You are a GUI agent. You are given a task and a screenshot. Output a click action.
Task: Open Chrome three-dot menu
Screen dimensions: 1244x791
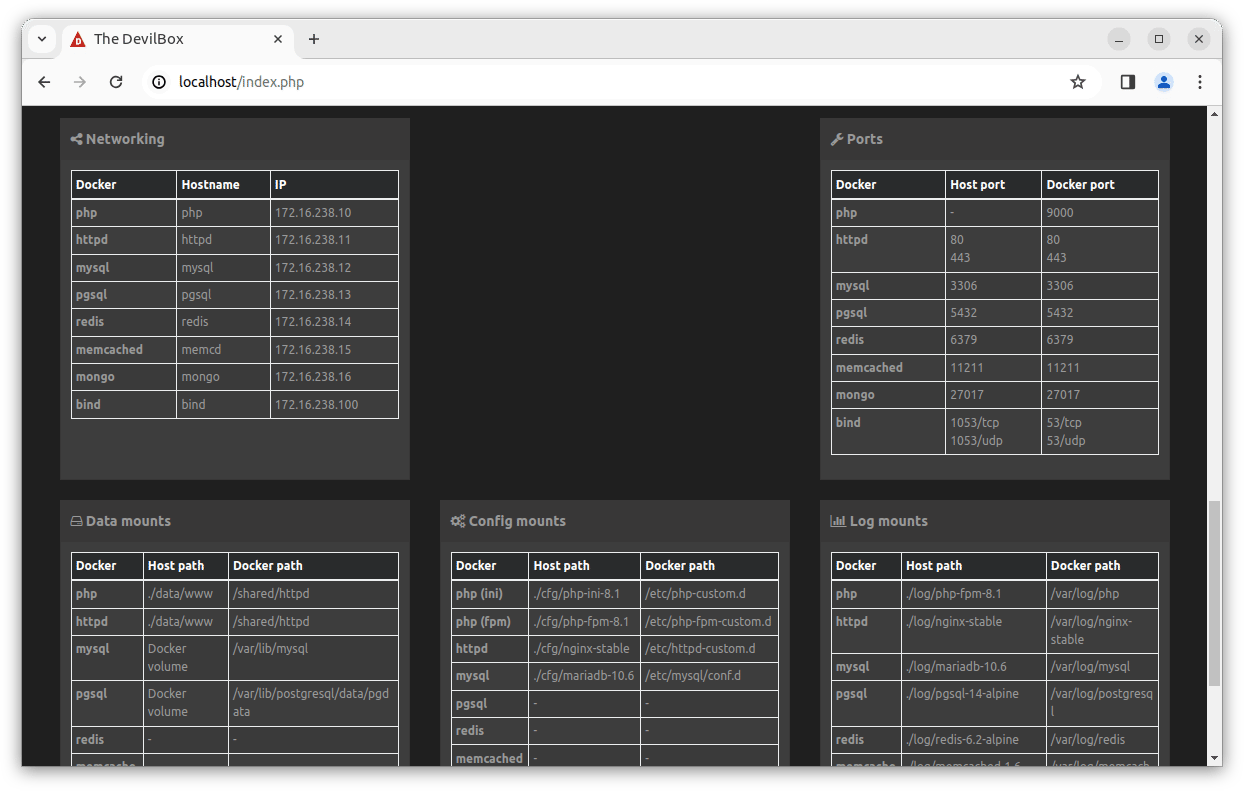click(x=1199, y=82)
